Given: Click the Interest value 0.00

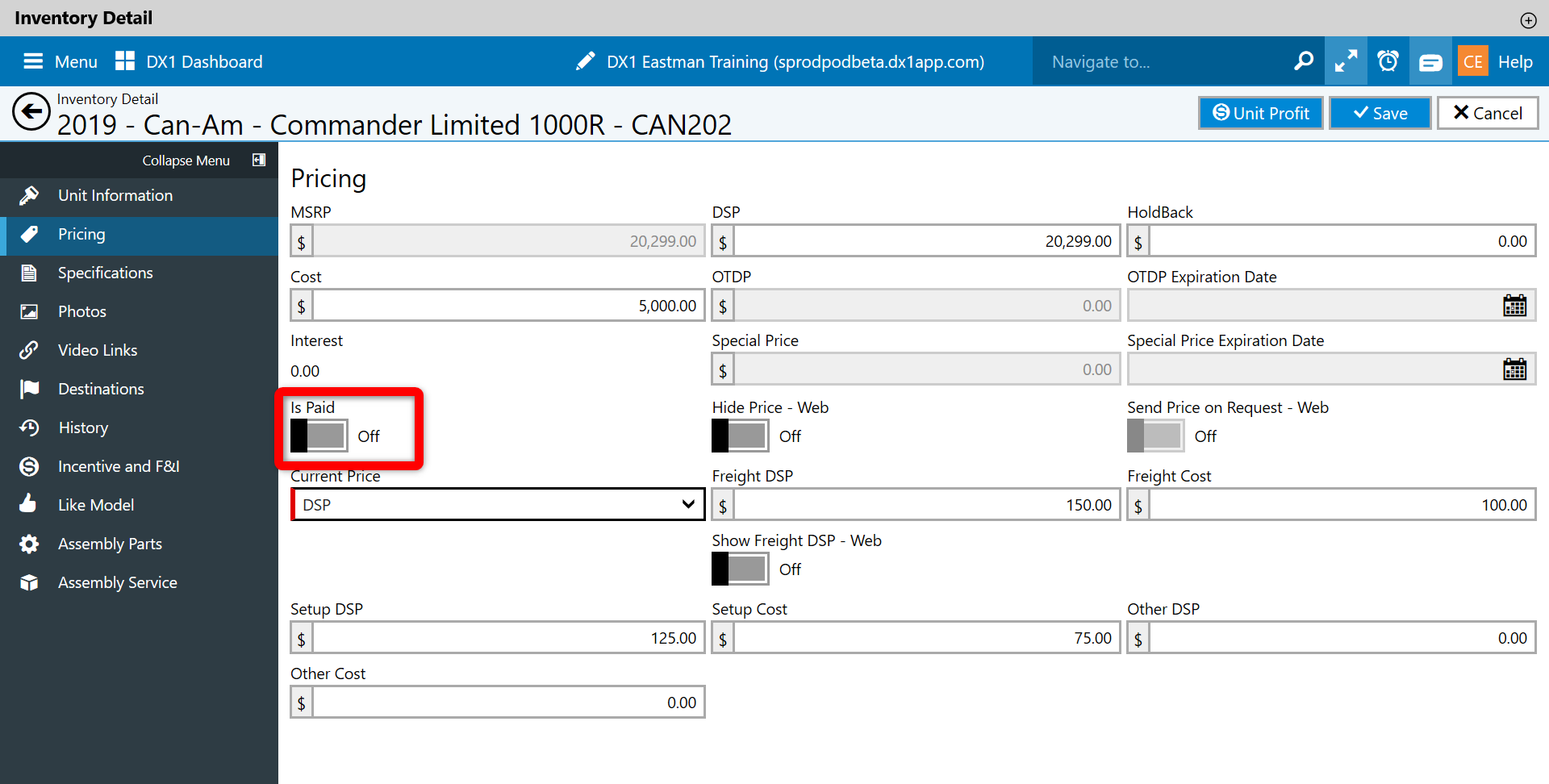Looking at the screenshot, I should (305, 371).
